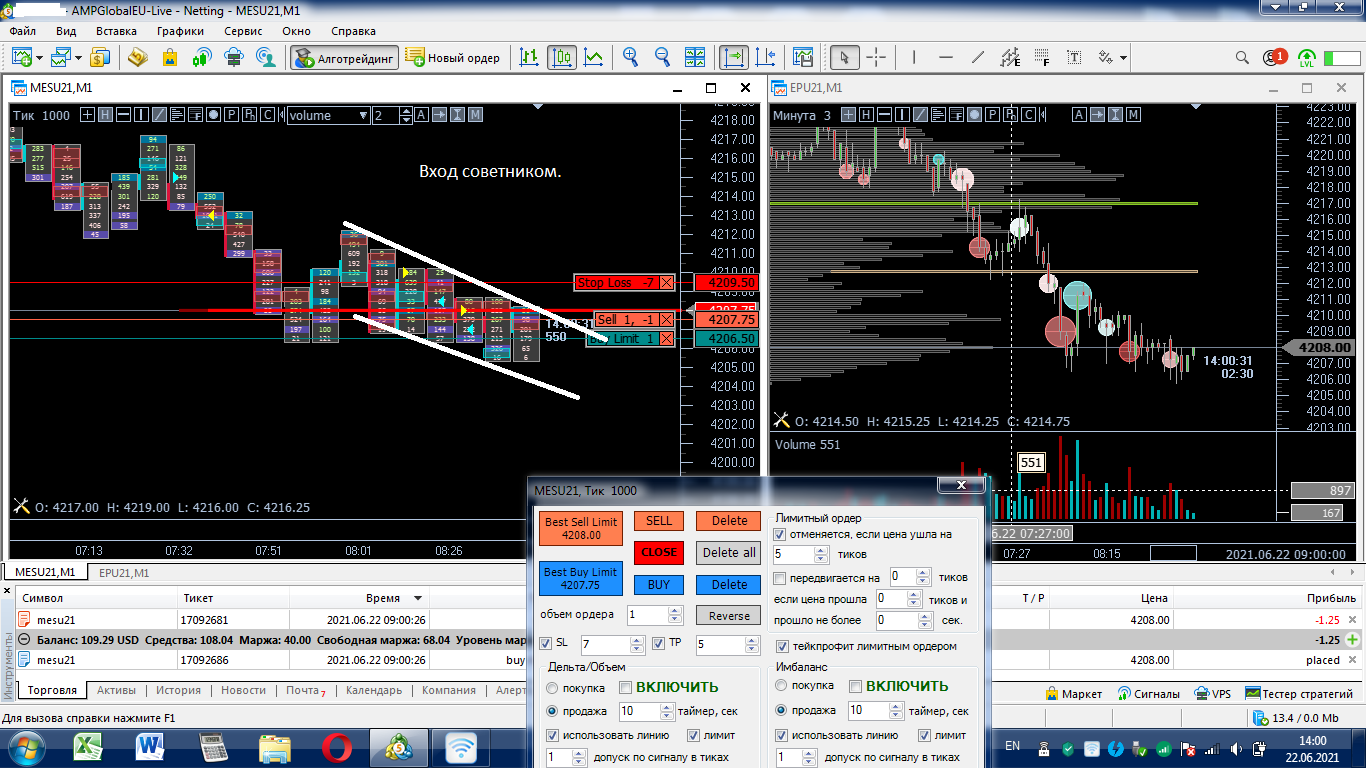Viewport: 1366px width, 768px height.
Task: Expand the graphical objects dropdown in the toolbar
Action: click(x=1123, y=58)
